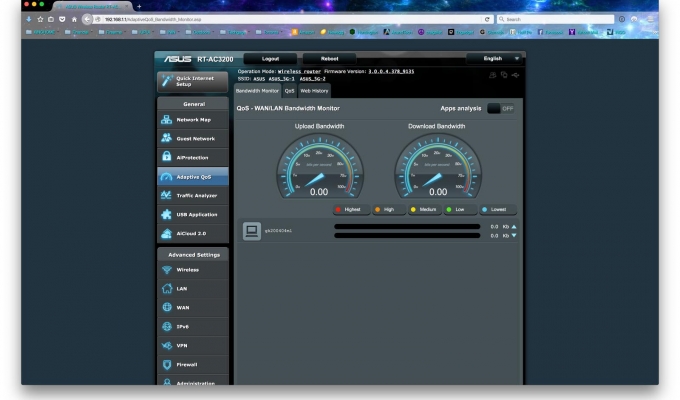680x400 pixels.
Task: Click the ASUS_5G-1 SSID link
Action: [281, 79]
